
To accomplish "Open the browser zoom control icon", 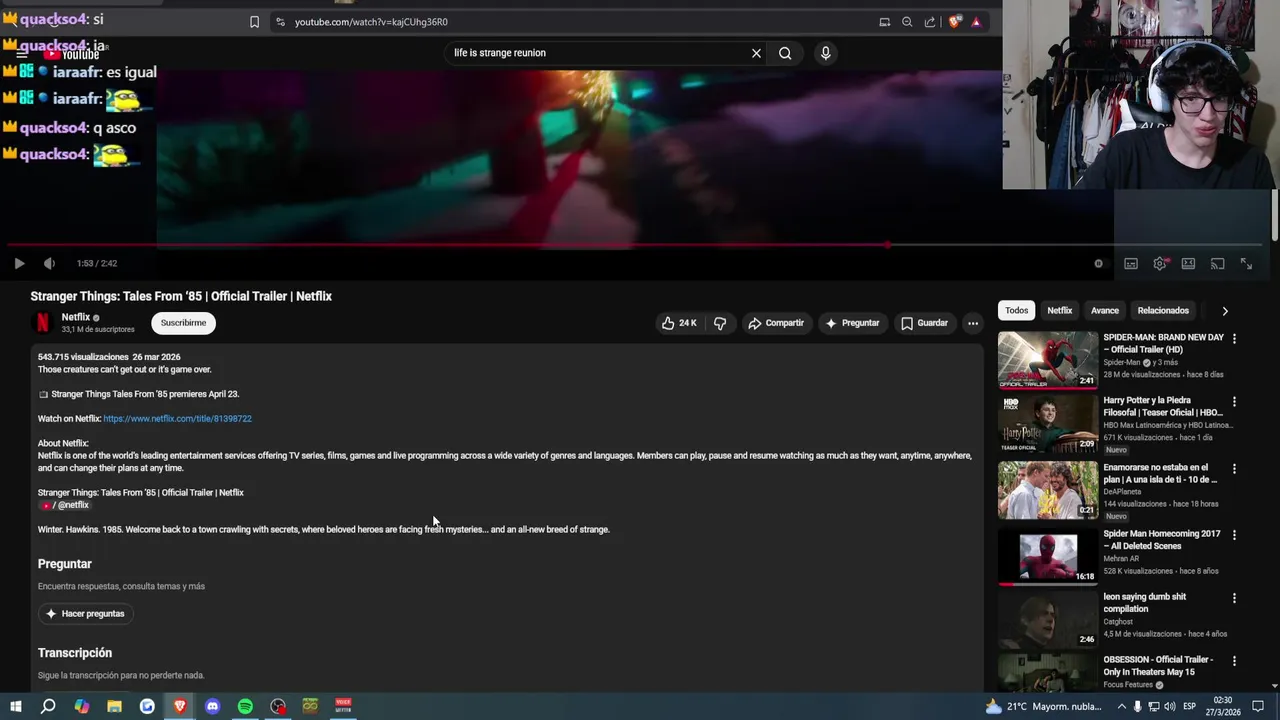I will 907,22.
